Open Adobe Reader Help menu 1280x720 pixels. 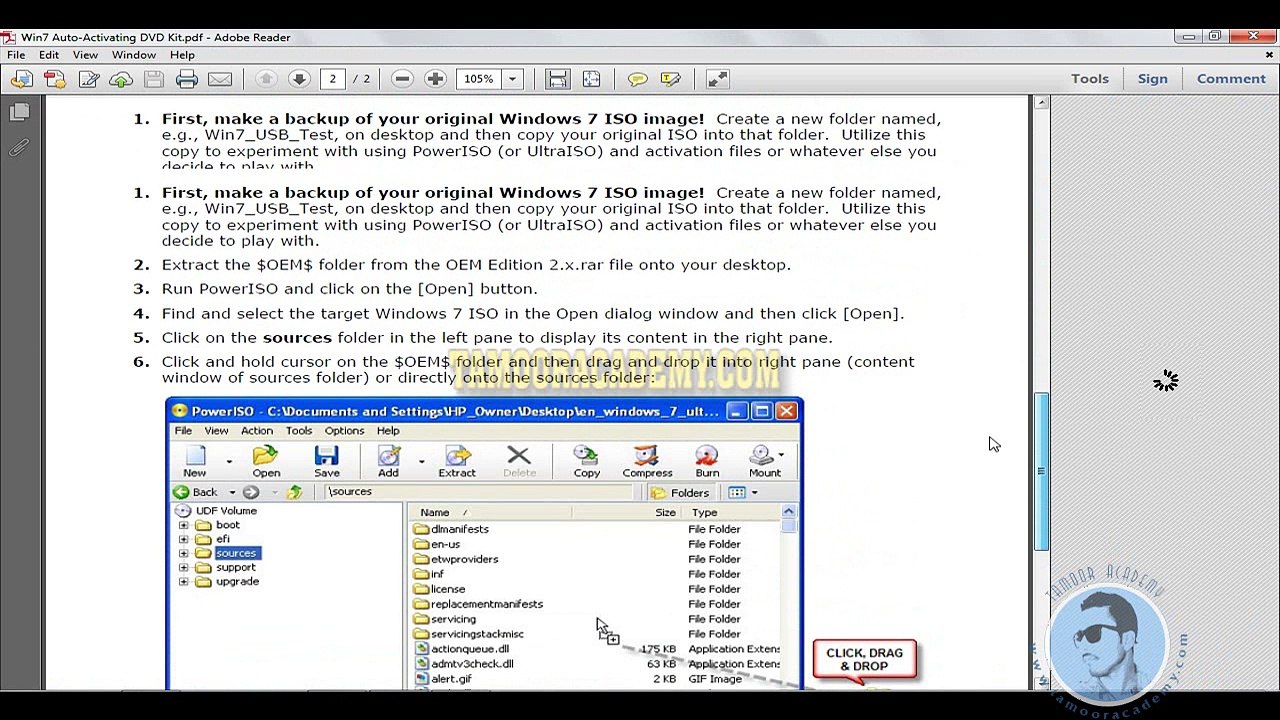click(x=182, y=55)
